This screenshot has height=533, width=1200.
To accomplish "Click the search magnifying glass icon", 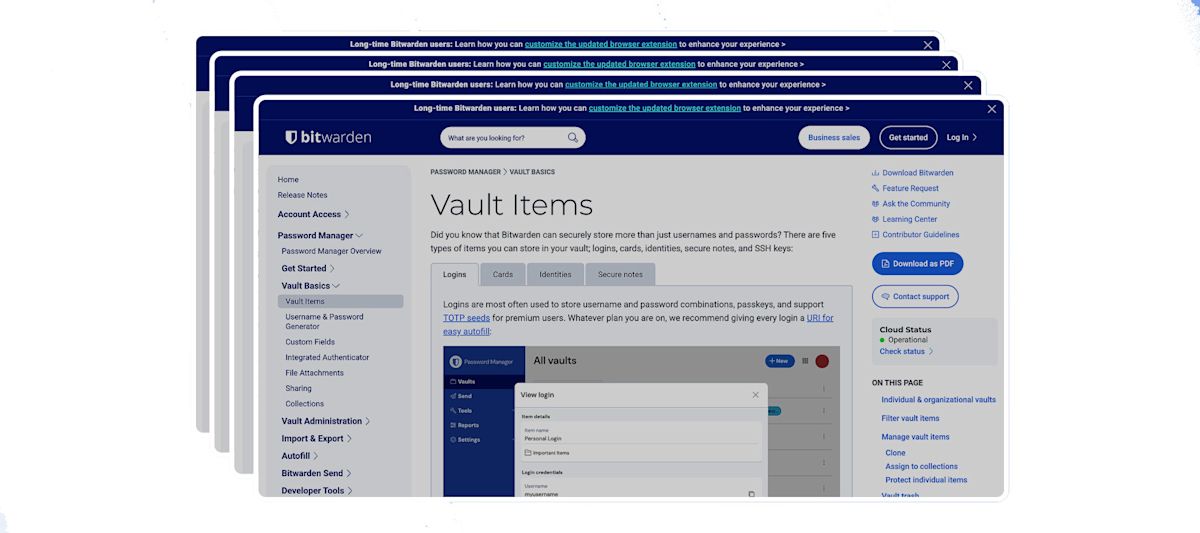I will point(573,138).
